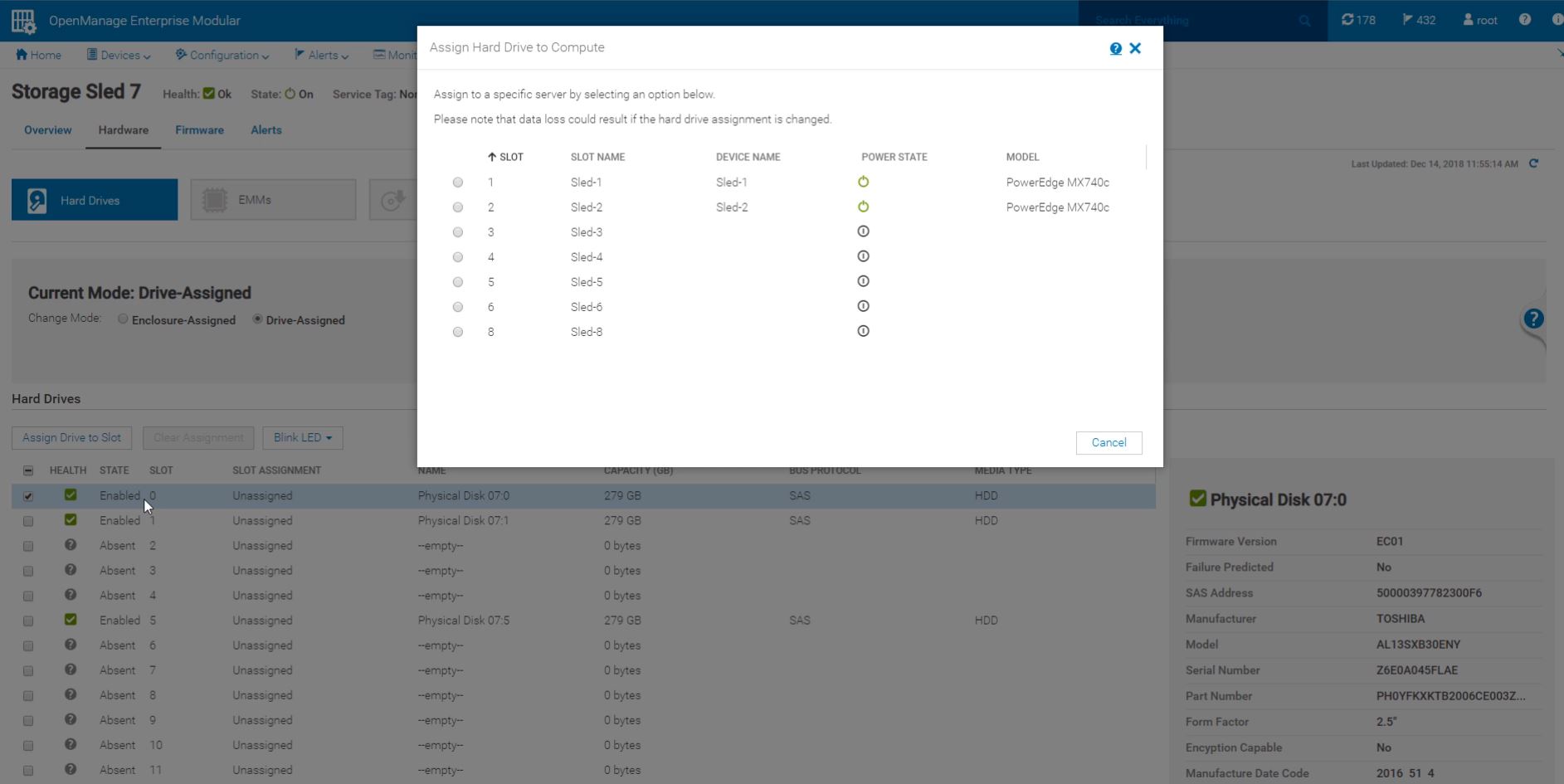This screenshot has height=784, width=1564.
Task: Click the EMMs chip icon tile
Action: (x=273, y=200)
